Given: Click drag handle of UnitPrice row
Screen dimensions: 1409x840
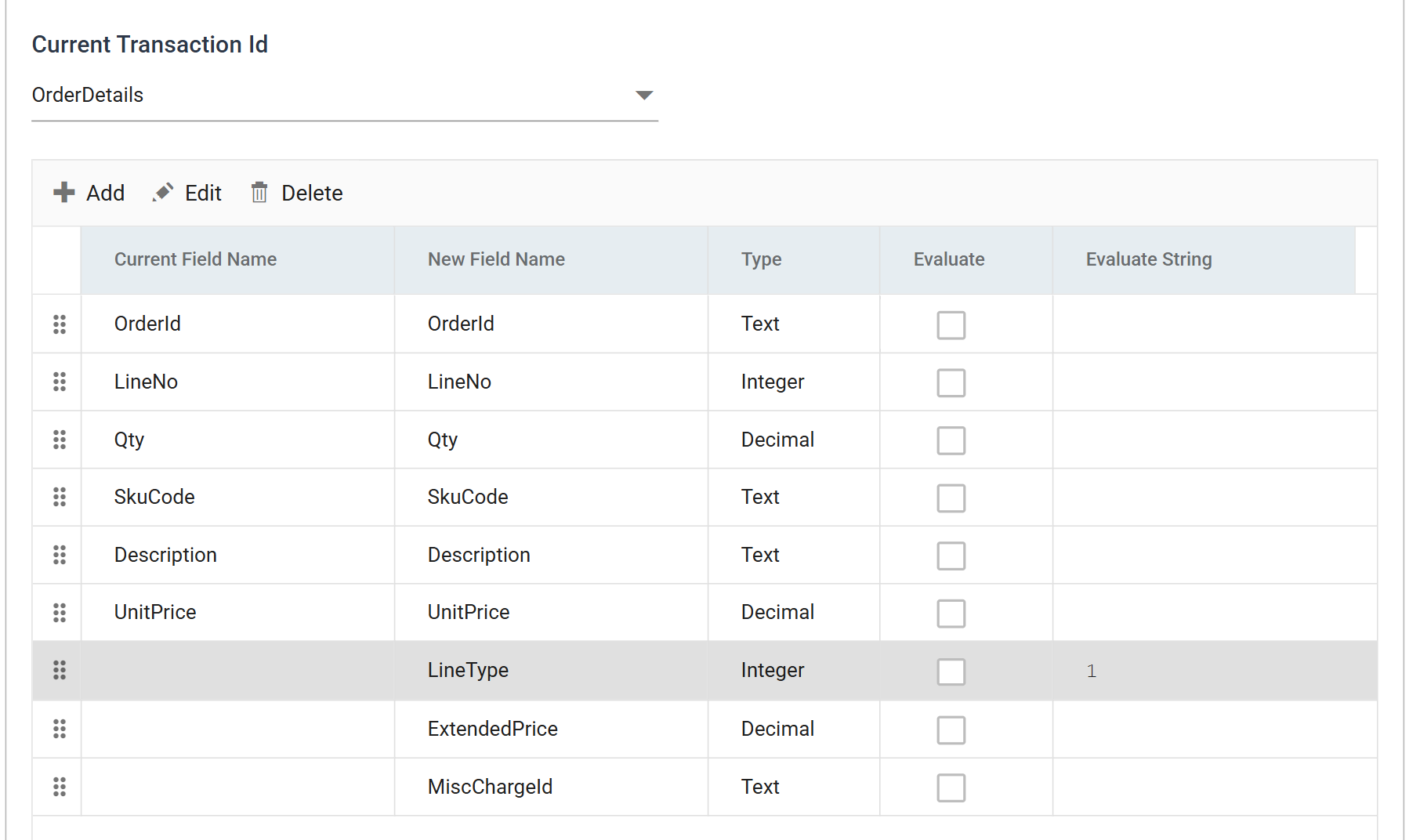Looking at the screenshot, I should [x=60, y=612].
